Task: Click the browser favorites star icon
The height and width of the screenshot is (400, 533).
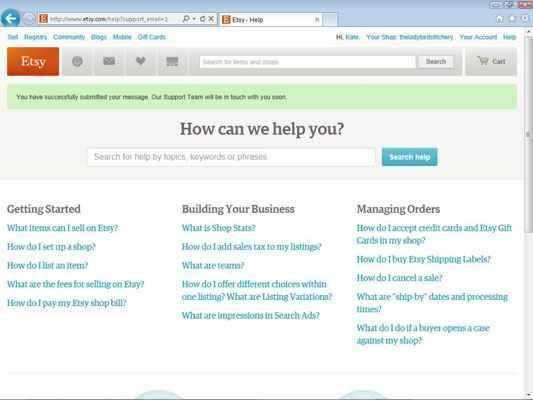Action: pos(512,19)
